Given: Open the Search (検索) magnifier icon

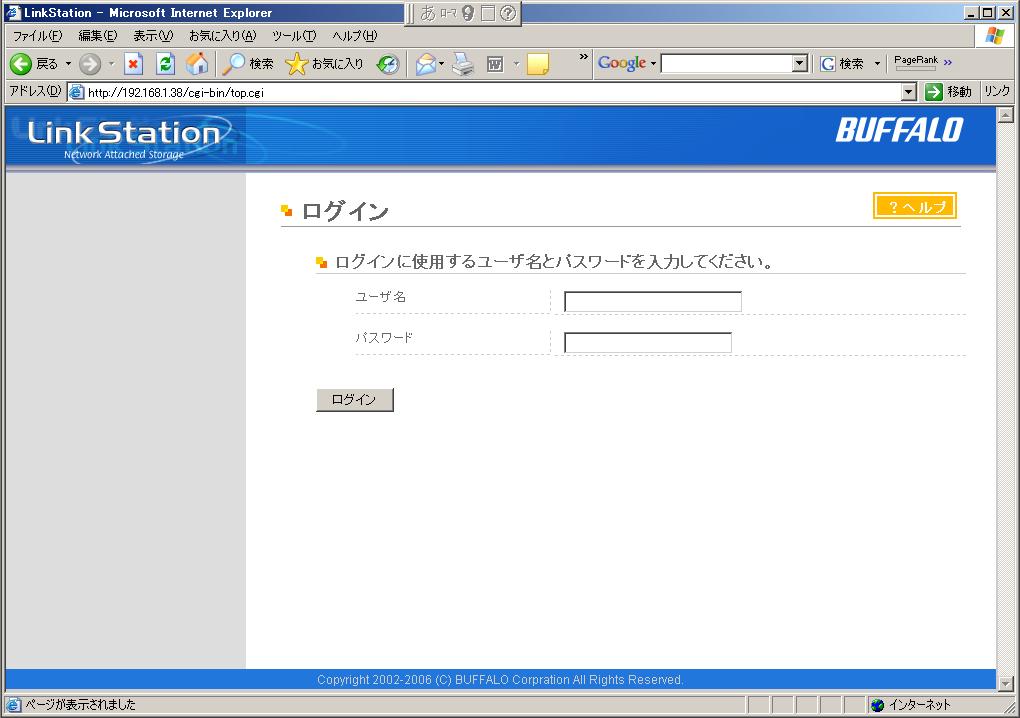Looking at the screenshot, I should [233, 64].
